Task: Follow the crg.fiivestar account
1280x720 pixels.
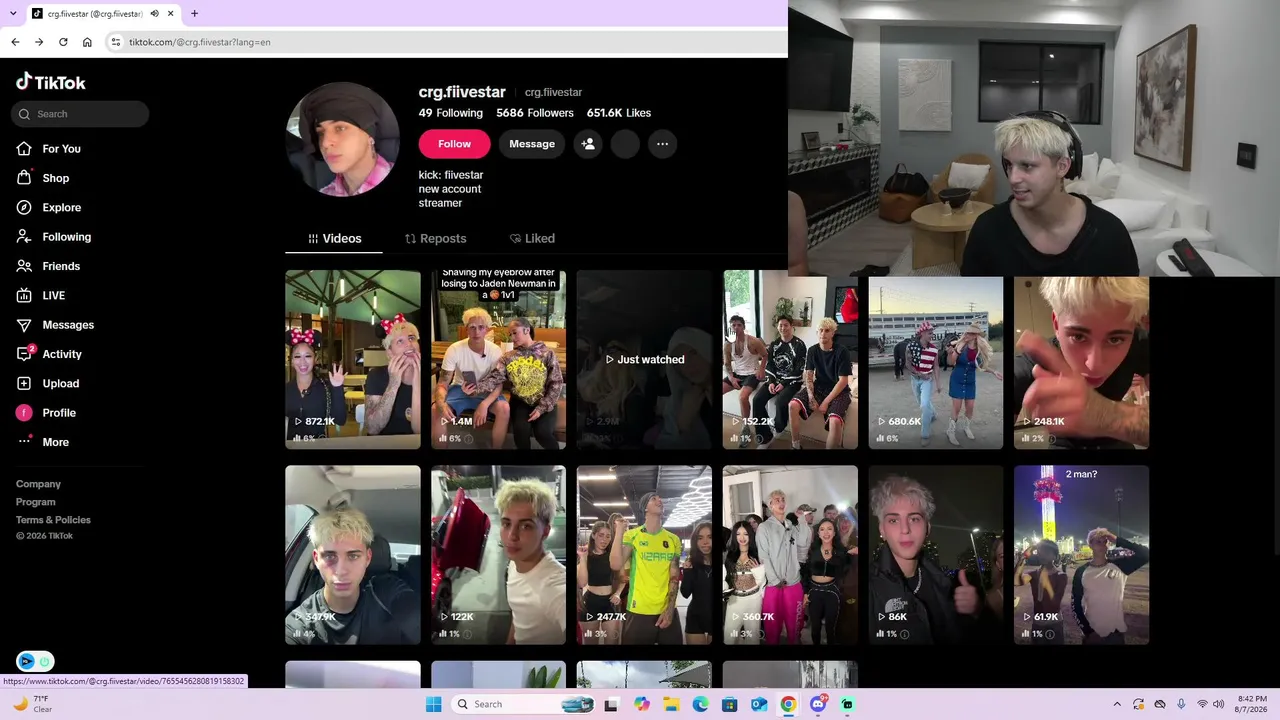Action: coord(454,144)
